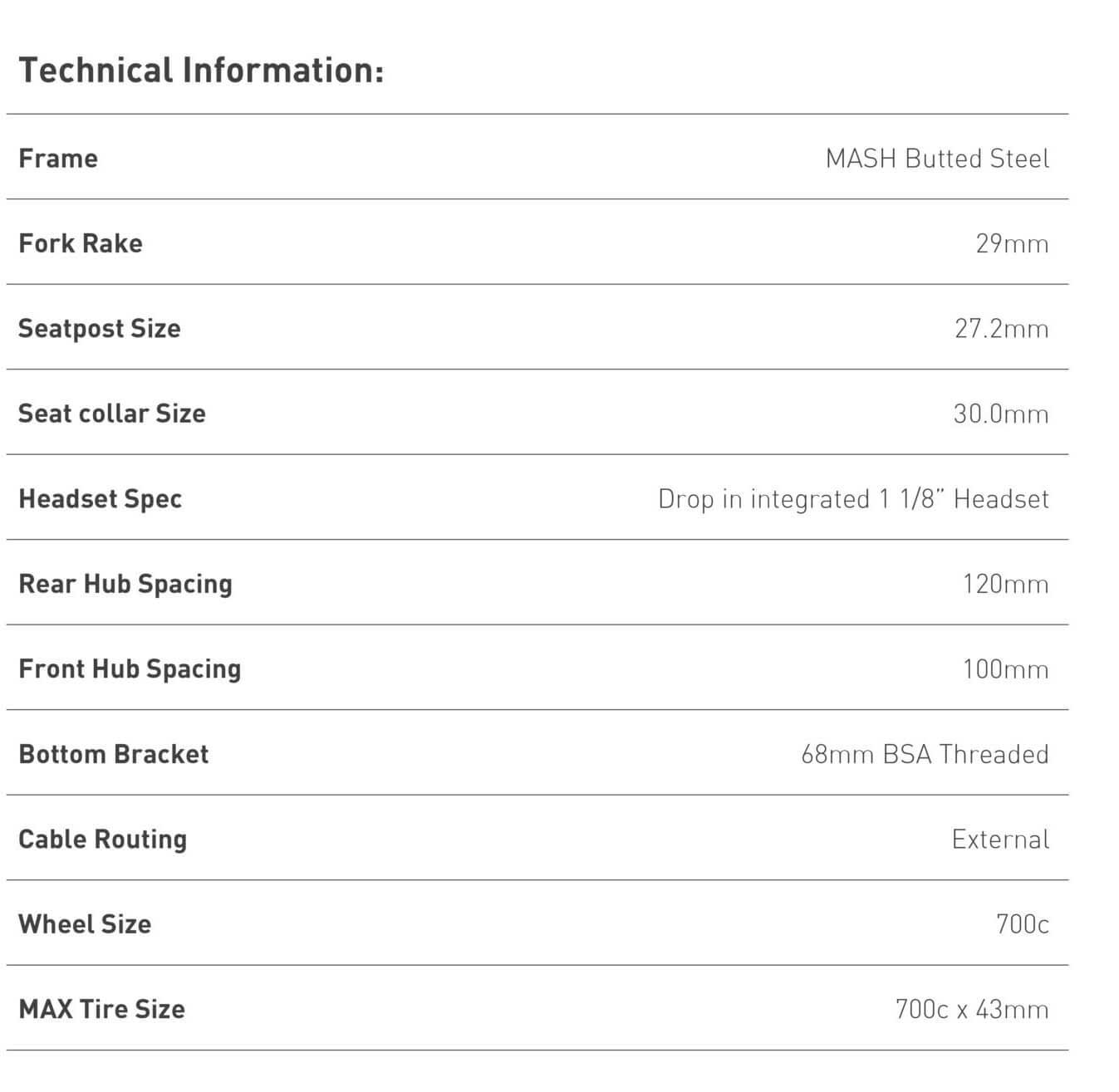
Task: Click the MASH Butted Steel value
Action: click(937, 159)
